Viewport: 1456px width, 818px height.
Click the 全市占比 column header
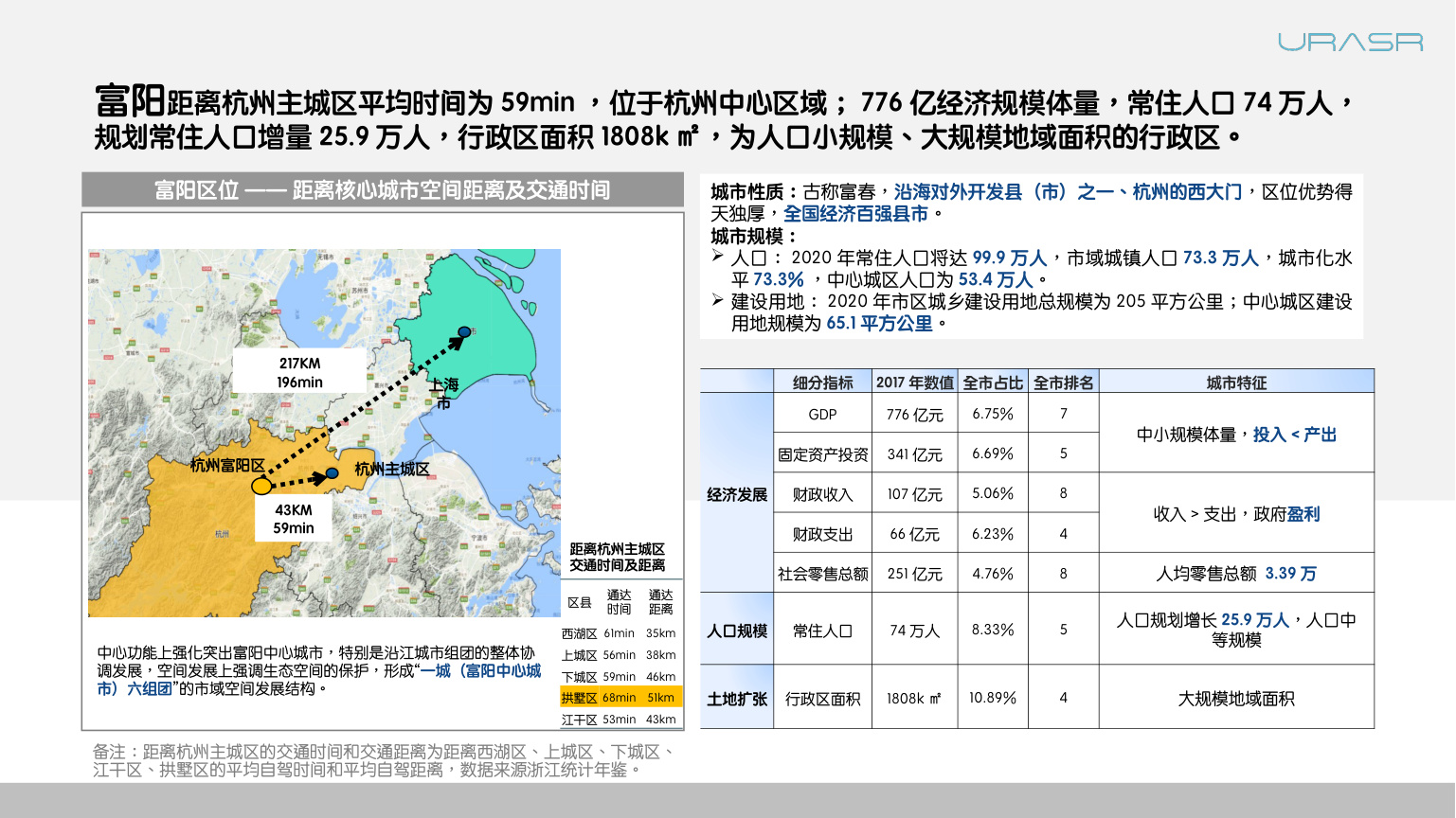(993, 382)
